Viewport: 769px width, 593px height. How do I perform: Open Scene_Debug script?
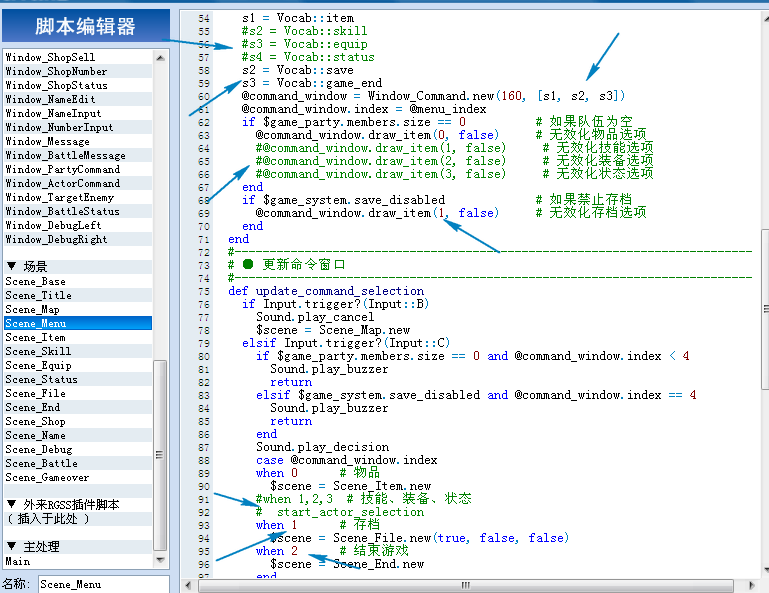click(x=78, y=449)
